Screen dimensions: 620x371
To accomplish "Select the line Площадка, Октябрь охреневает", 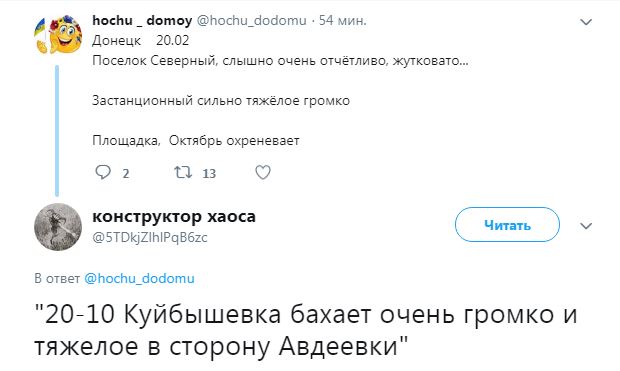I will 196,140.
